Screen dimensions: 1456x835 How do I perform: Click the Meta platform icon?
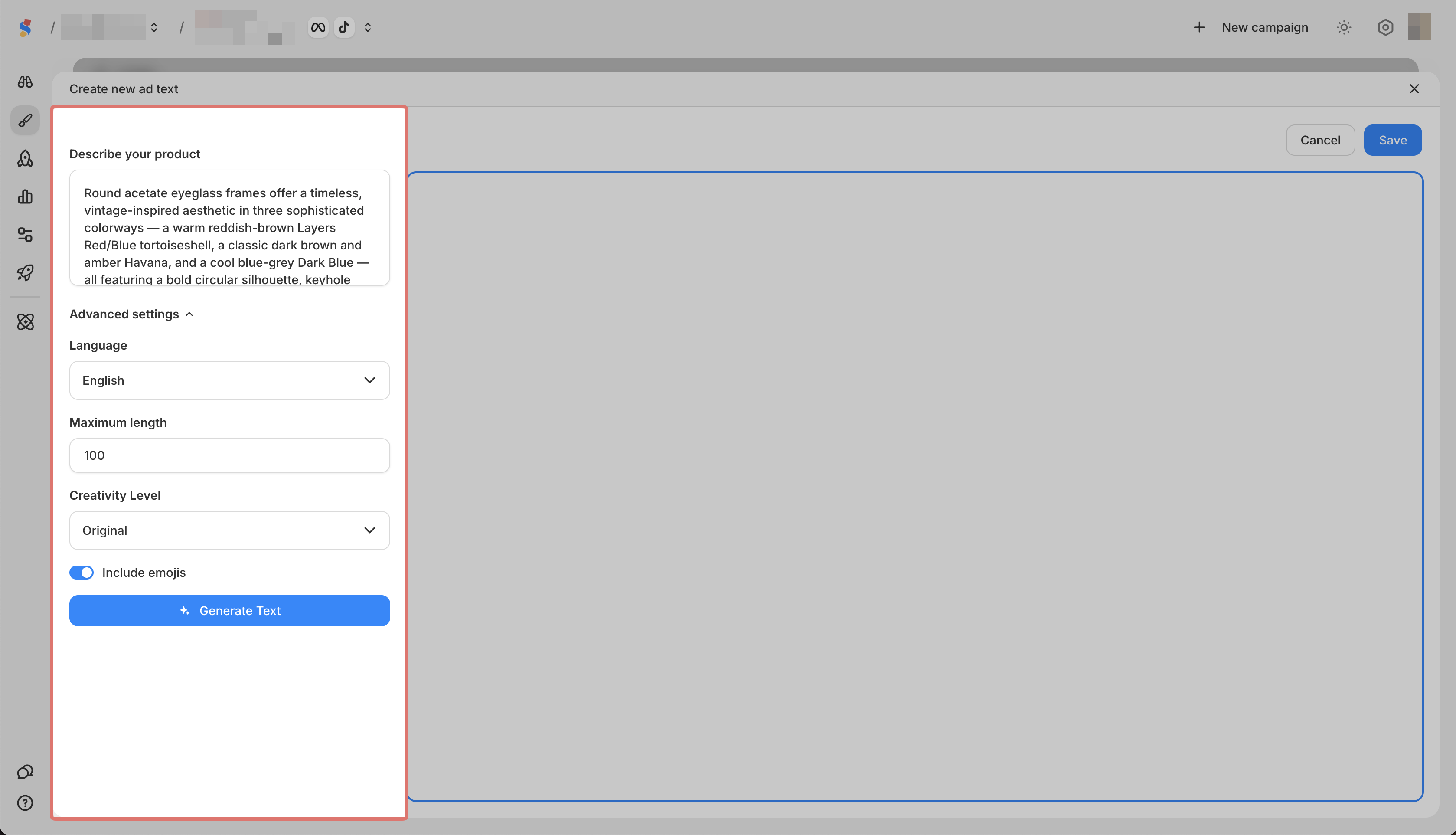(318, 27)
